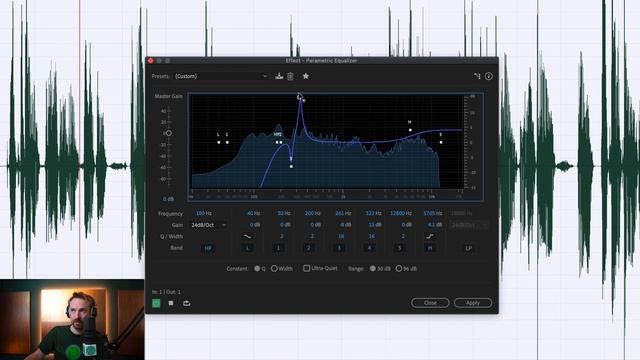Click the band 4 frequency 322 Hz
Image resolution: width=640 pixels, height=360 pixels.
point(373,213)
